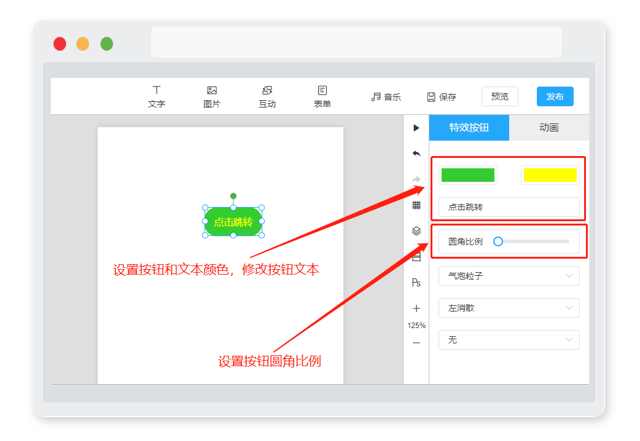The image size is (640, 441).
Task: Expand the 左消散 dropdown
Action: (x=509, y=308)
